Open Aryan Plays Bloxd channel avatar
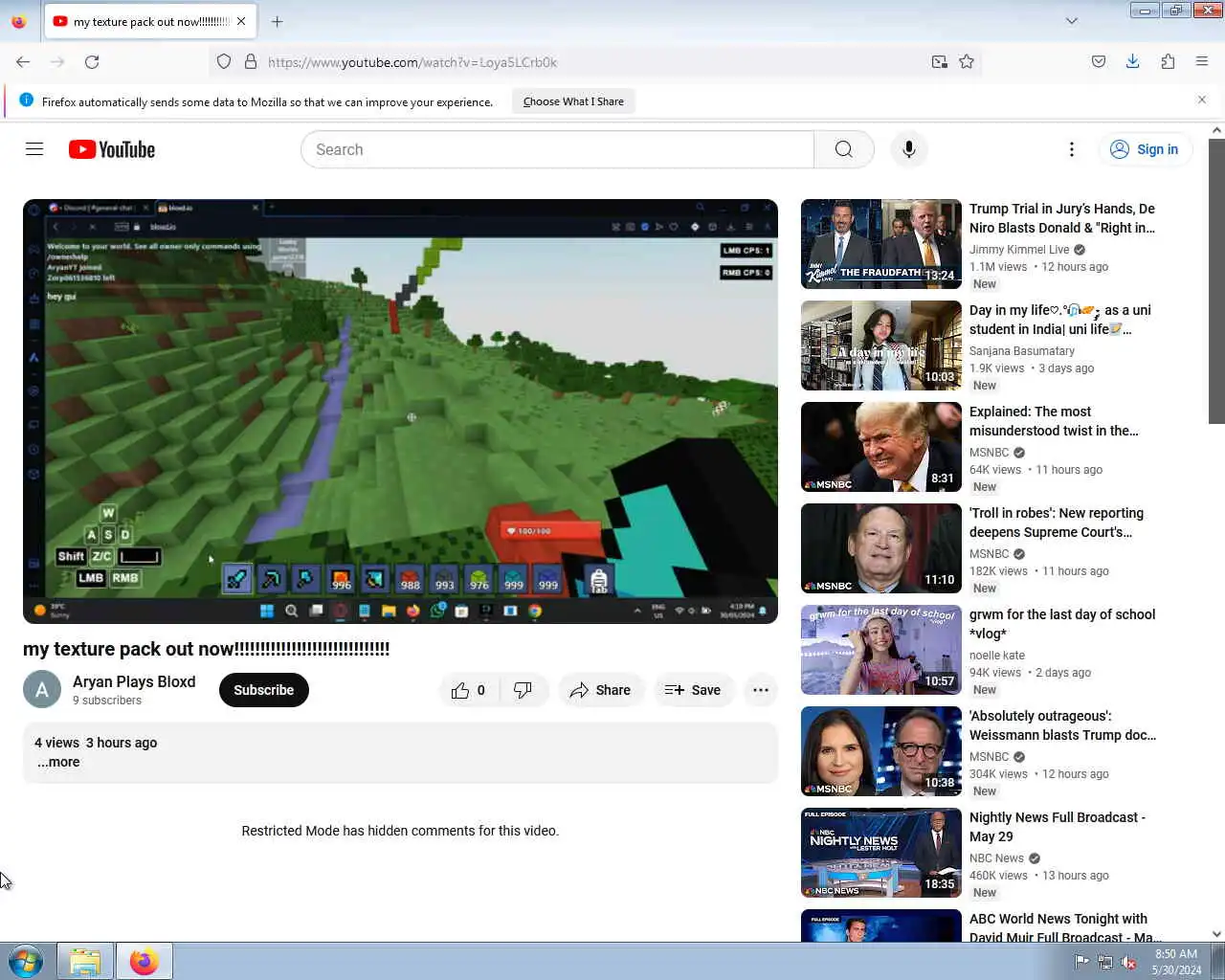 pos(42,689)
